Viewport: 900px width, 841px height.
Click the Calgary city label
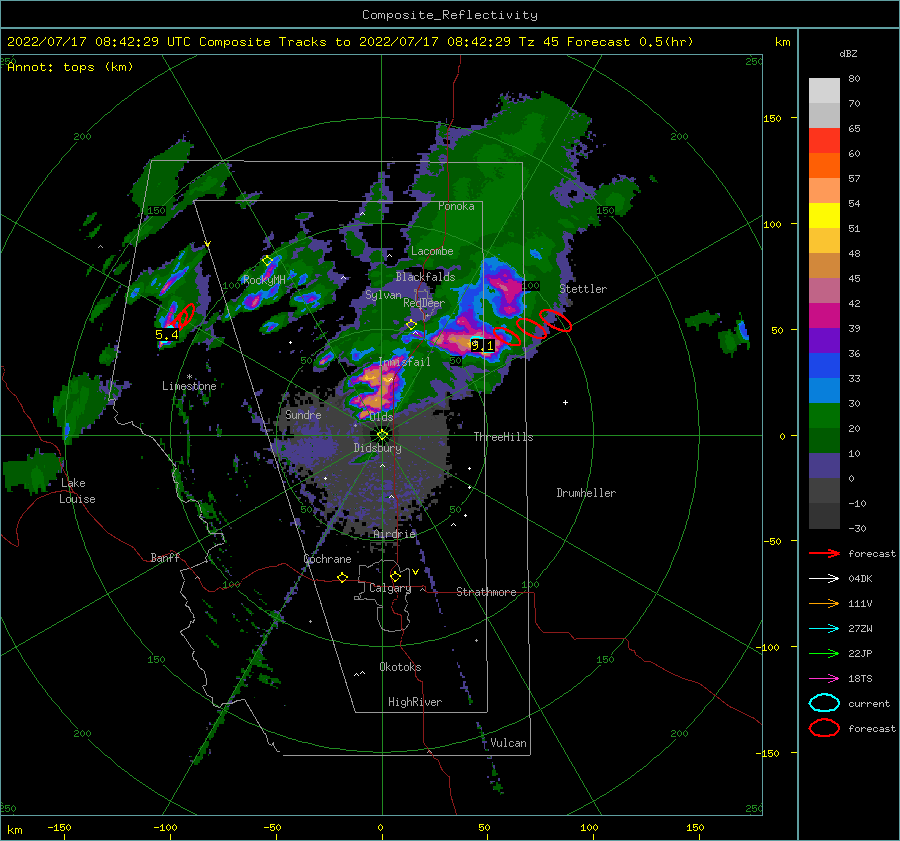pos(390,588)
